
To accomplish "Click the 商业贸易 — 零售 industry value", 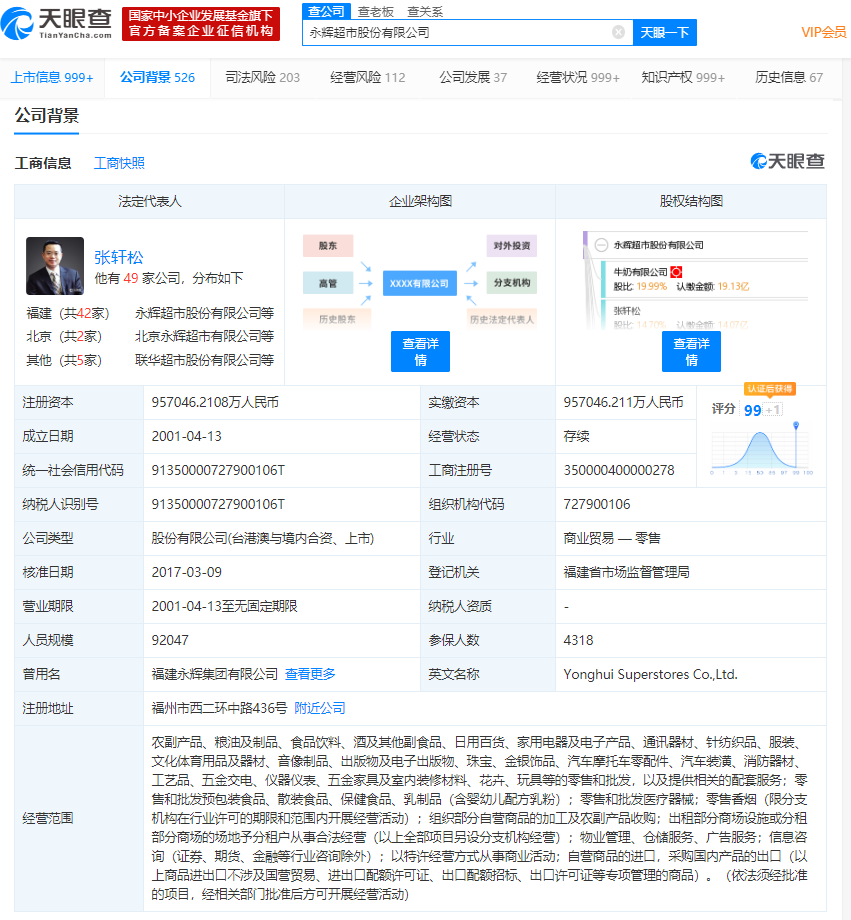I will tap(612, 539).
